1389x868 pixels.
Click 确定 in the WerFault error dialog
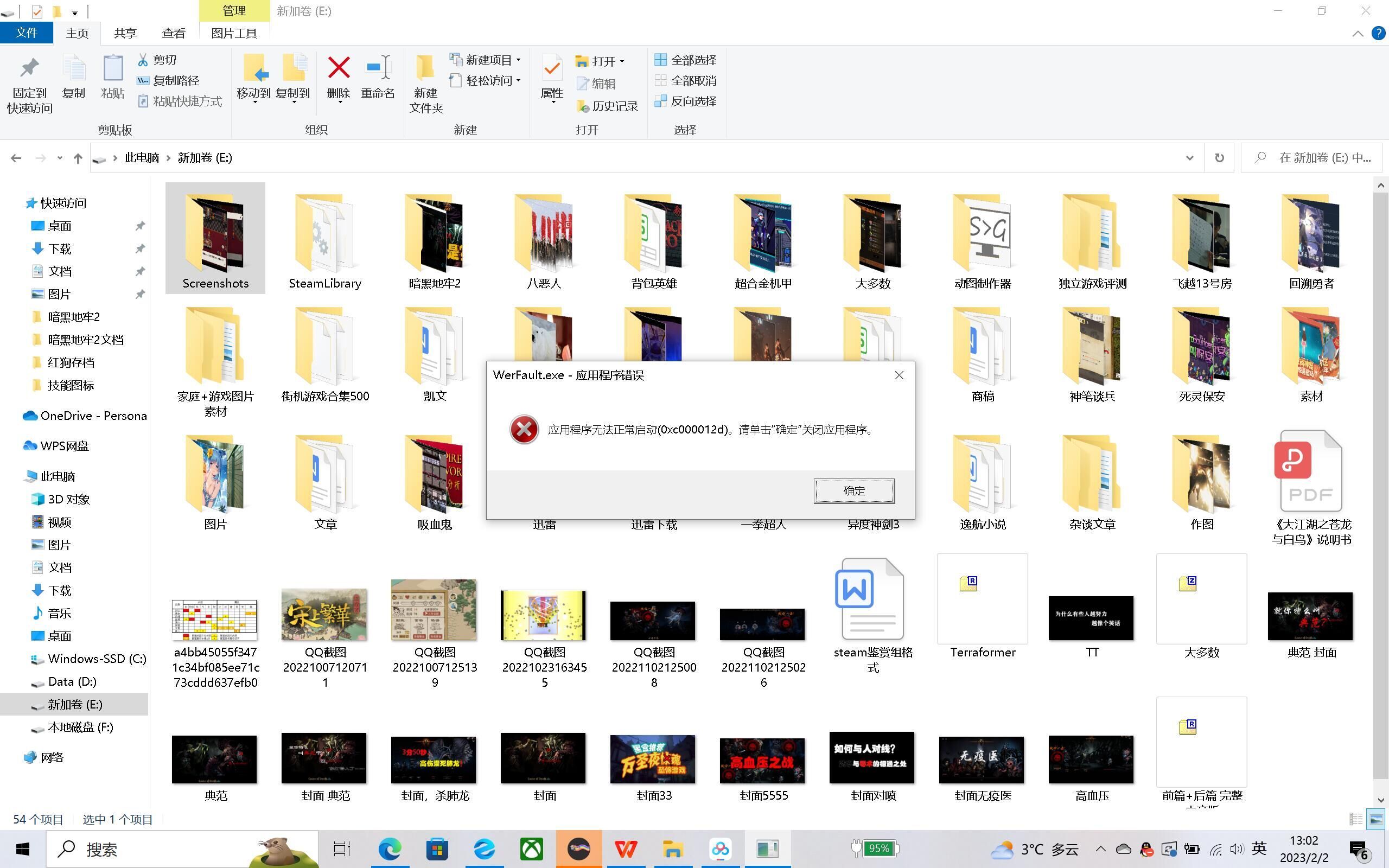[854, 491]
